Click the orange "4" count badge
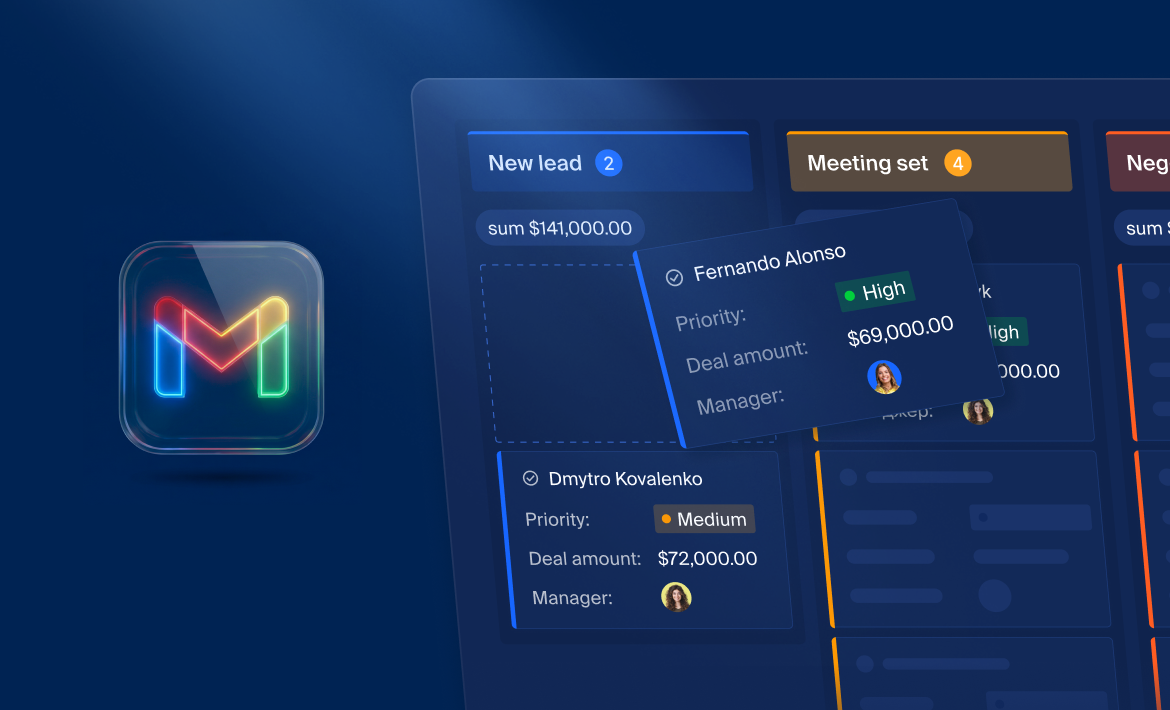This screenshot has width=1170, height=710. coord(957,163)
